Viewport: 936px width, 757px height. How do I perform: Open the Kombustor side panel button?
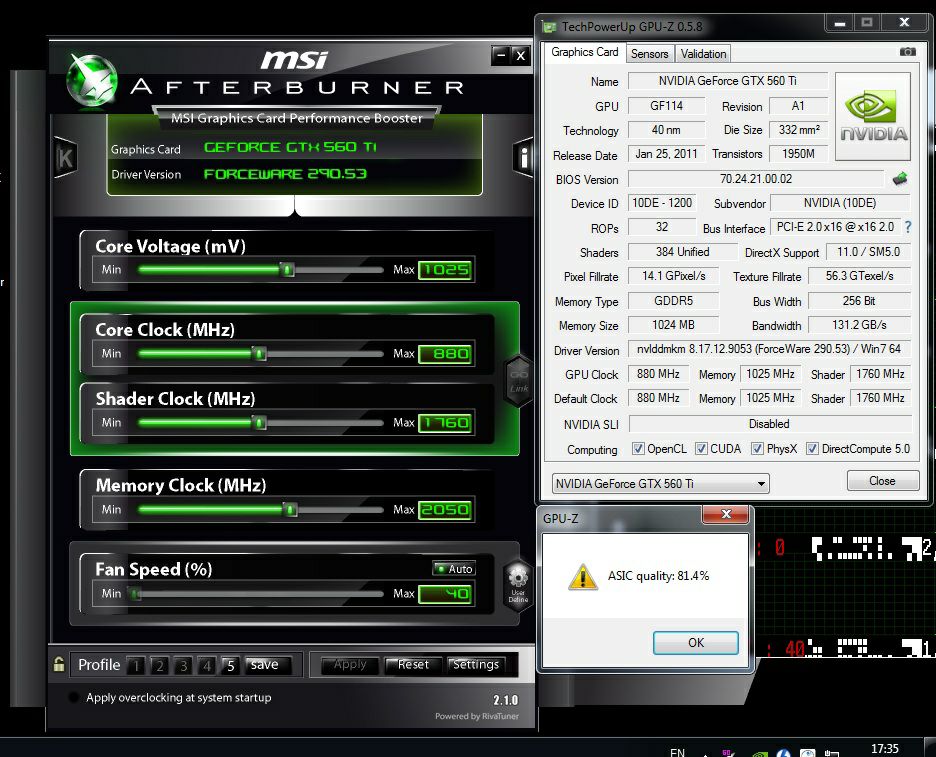[64, 158]
